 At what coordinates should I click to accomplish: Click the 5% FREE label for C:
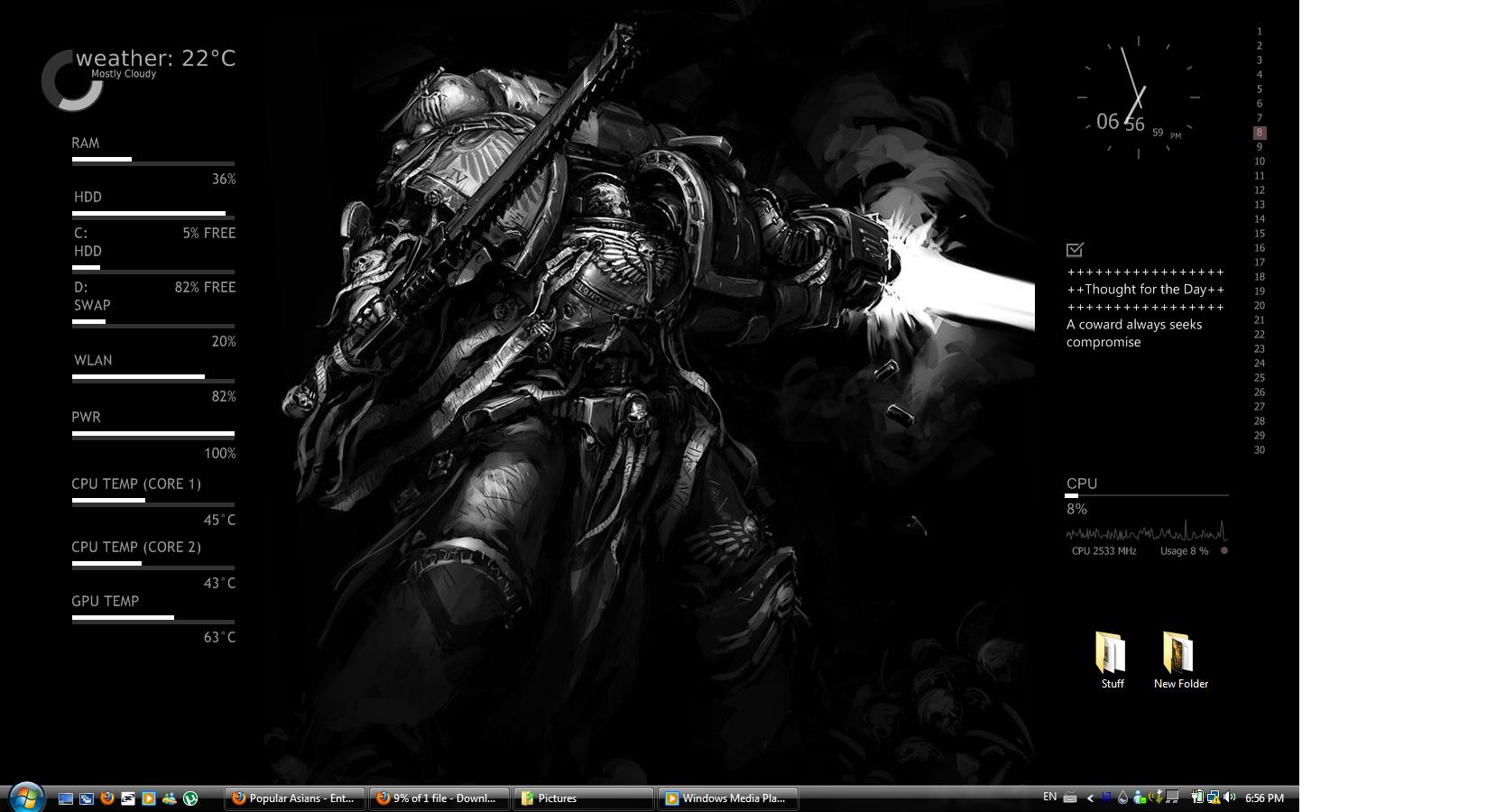coord(208,233)
